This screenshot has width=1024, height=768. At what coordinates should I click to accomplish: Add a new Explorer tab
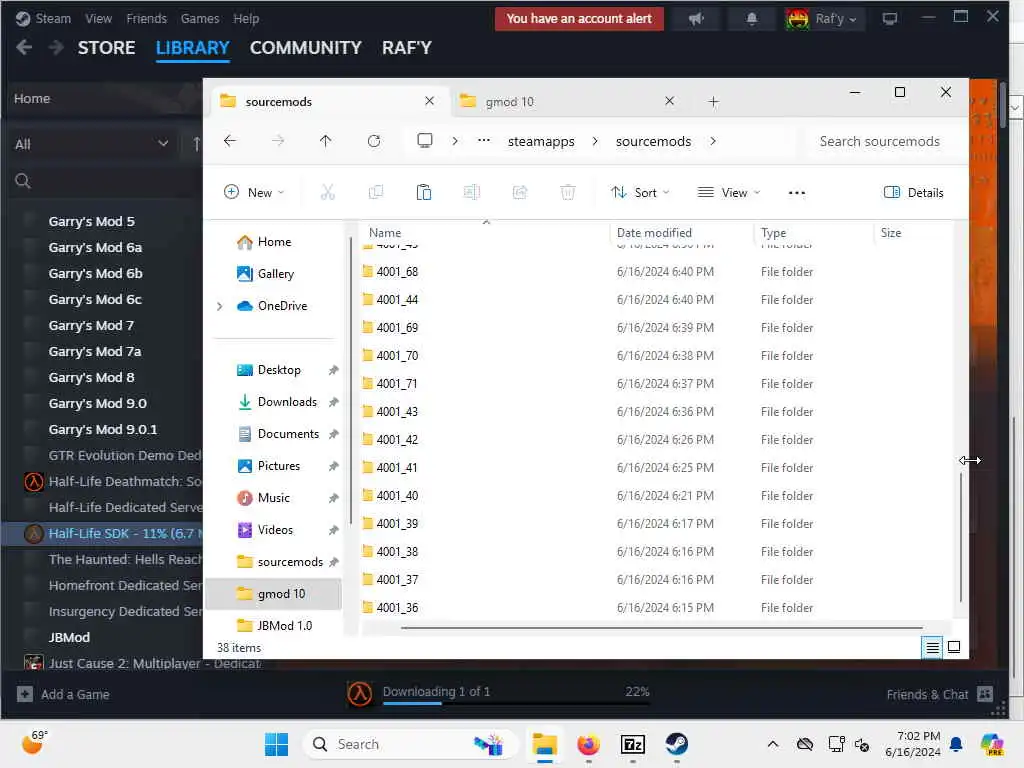pos(713,102)
